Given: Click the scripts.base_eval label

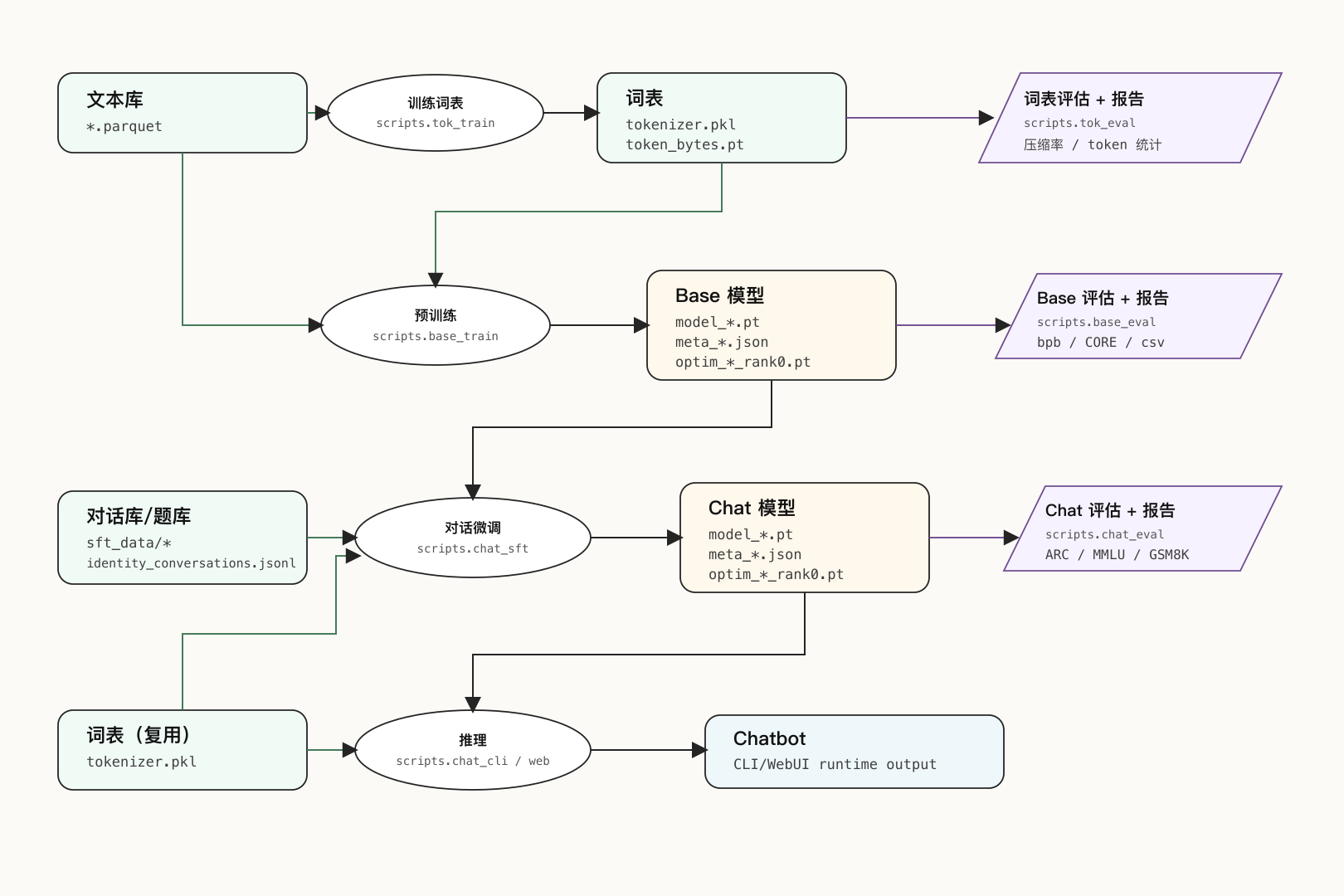Looking at the screenshot, I should [x=1096, y=322].
